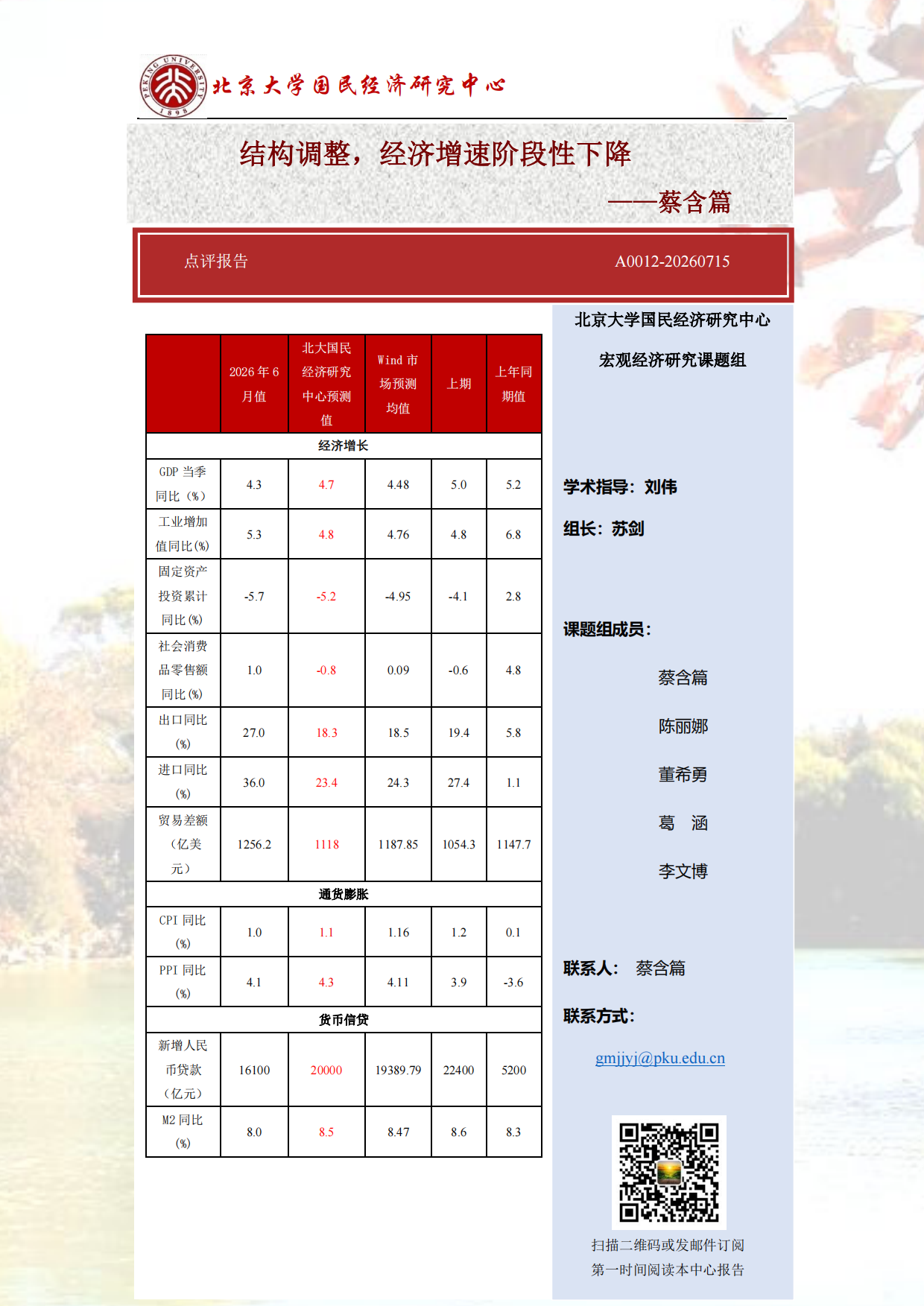Click the M2 forecast value 8.5

point(326,1132)
